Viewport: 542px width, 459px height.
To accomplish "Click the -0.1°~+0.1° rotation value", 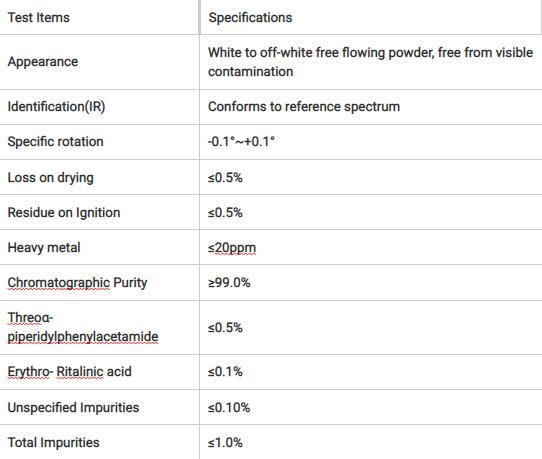I will tap(241, 142).
